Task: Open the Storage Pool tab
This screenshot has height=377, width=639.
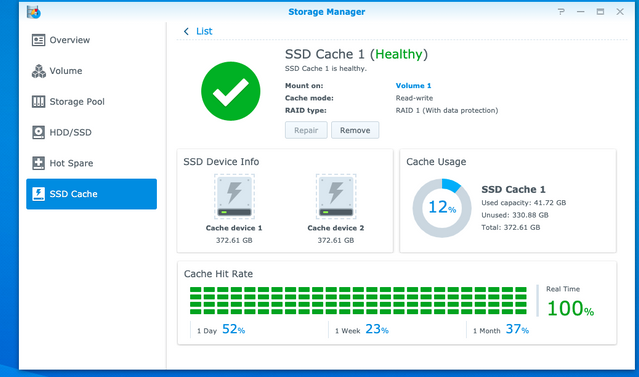Action: click(91, 101)
